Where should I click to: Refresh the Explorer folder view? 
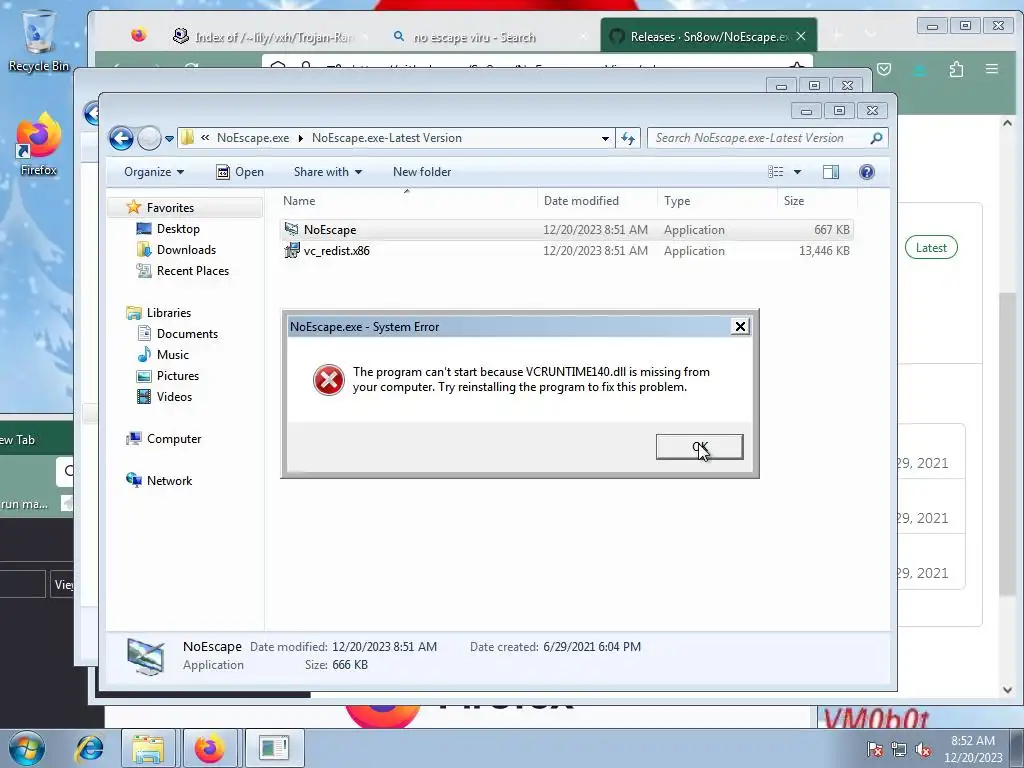[628, 138]
